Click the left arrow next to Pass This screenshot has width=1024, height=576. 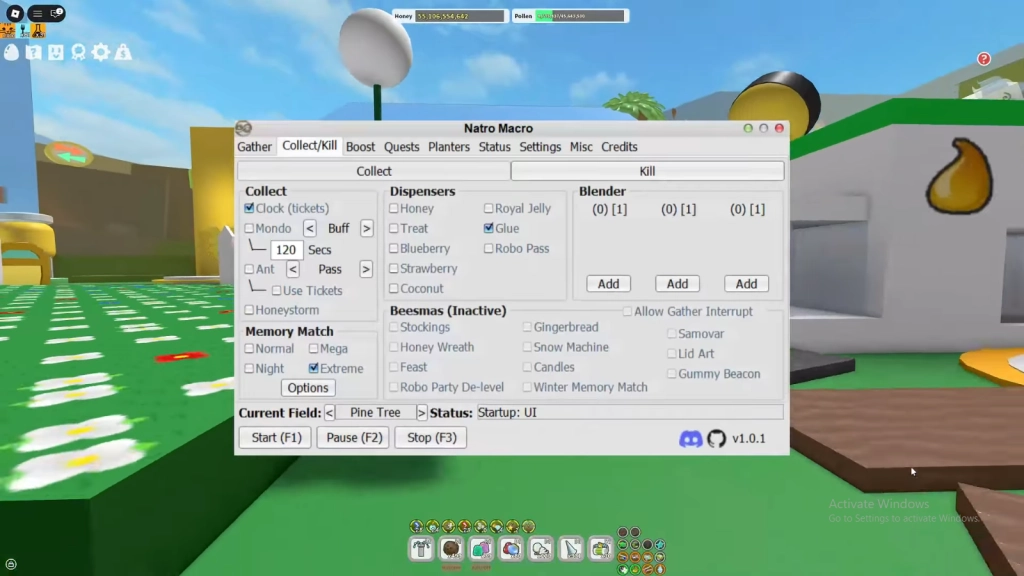click(292, 269)
